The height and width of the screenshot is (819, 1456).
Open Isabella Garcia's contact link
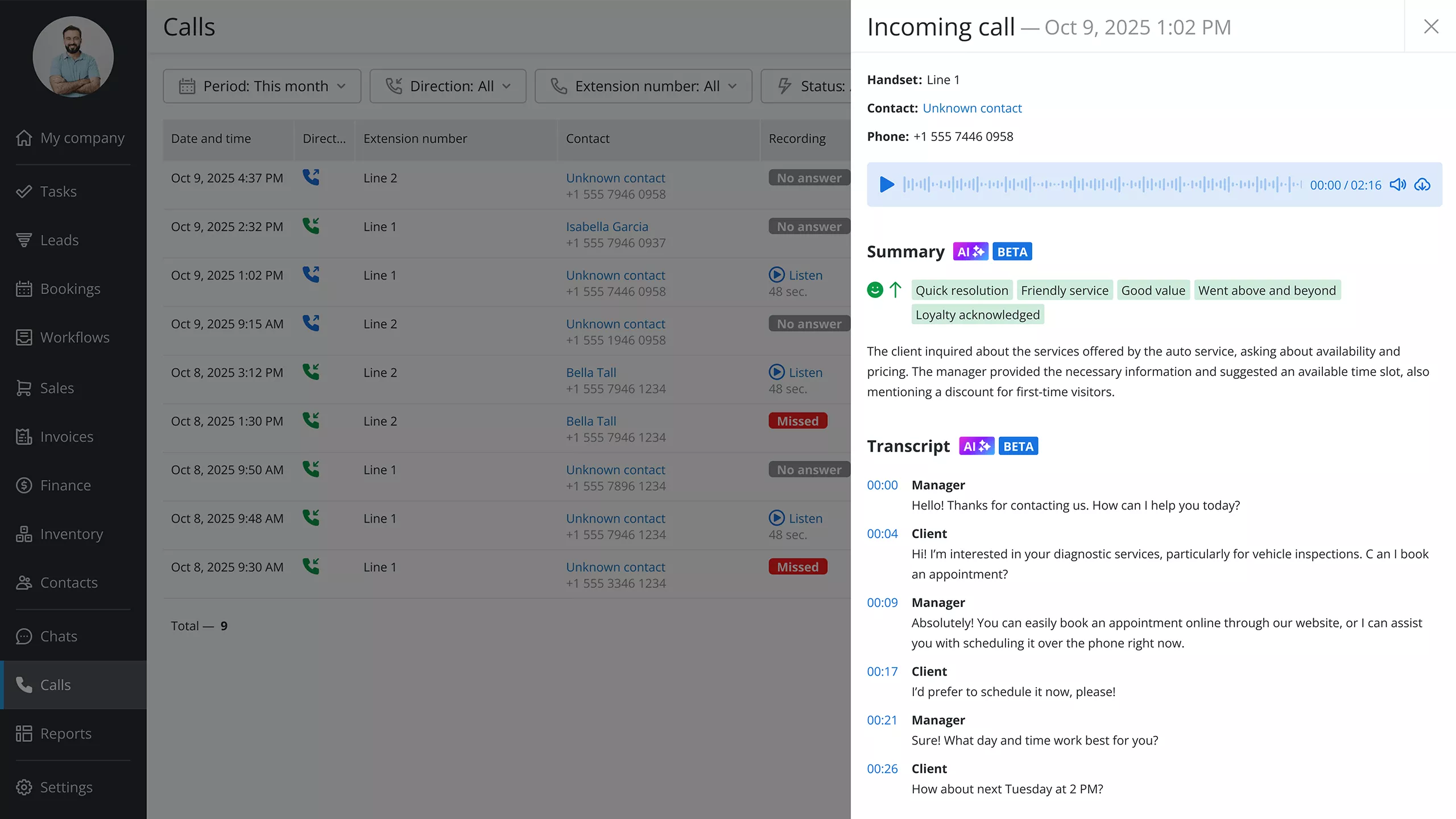(606, 226)
